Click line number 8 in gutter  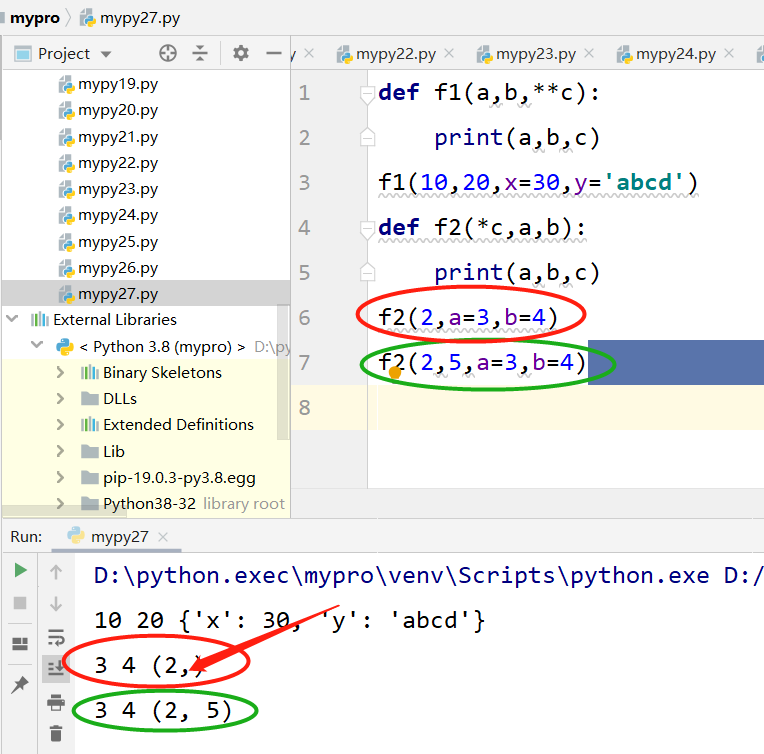coord(305,407)
